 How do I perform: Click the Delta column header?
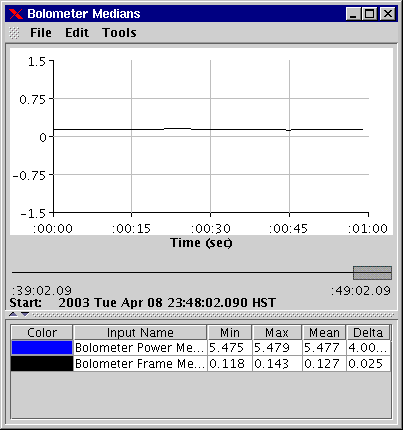368,332
